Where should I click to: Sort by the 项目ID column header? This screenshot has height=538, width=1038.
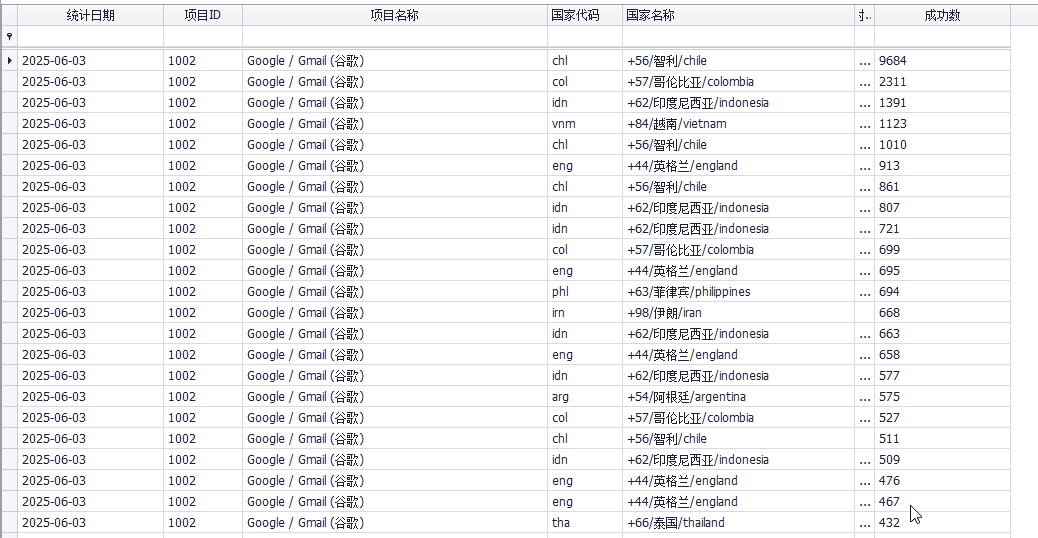click(x=203, y=15)
